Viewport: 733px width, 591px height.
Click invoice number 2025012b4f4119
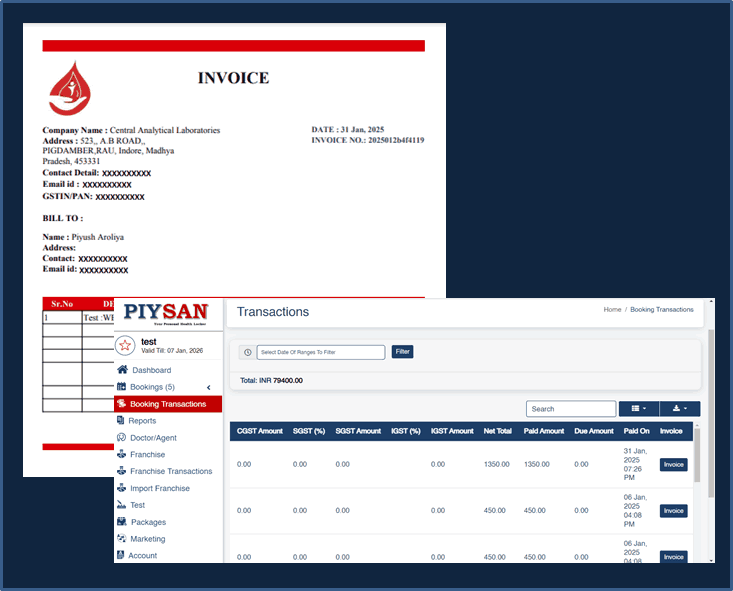396,140
